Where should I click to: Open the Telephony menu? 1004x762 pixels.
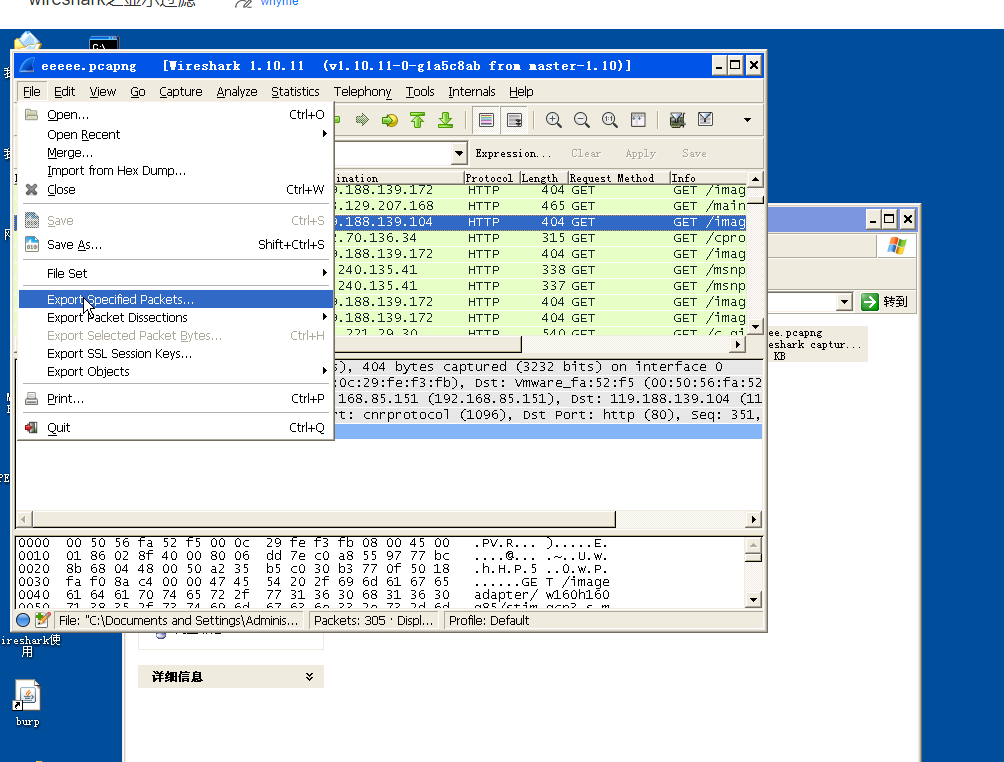(x=362, y=92)
